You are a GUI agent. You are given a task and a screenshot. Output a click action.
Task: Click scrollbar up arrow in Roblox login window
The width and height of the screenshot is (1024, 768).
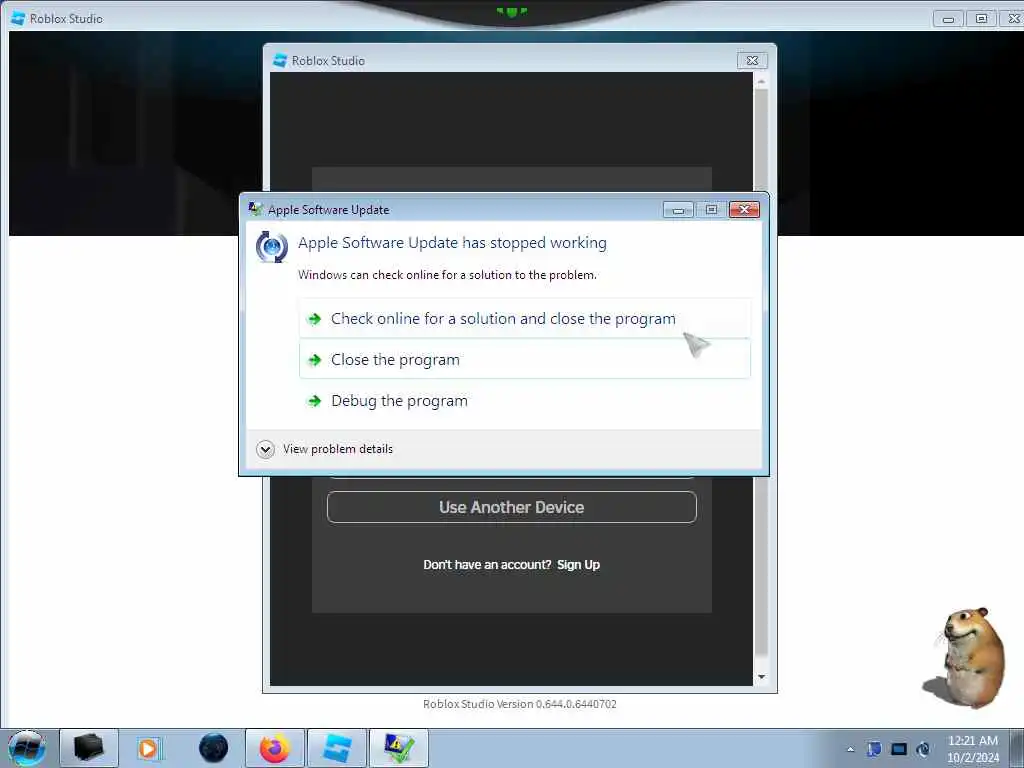[x=761, y=82]
